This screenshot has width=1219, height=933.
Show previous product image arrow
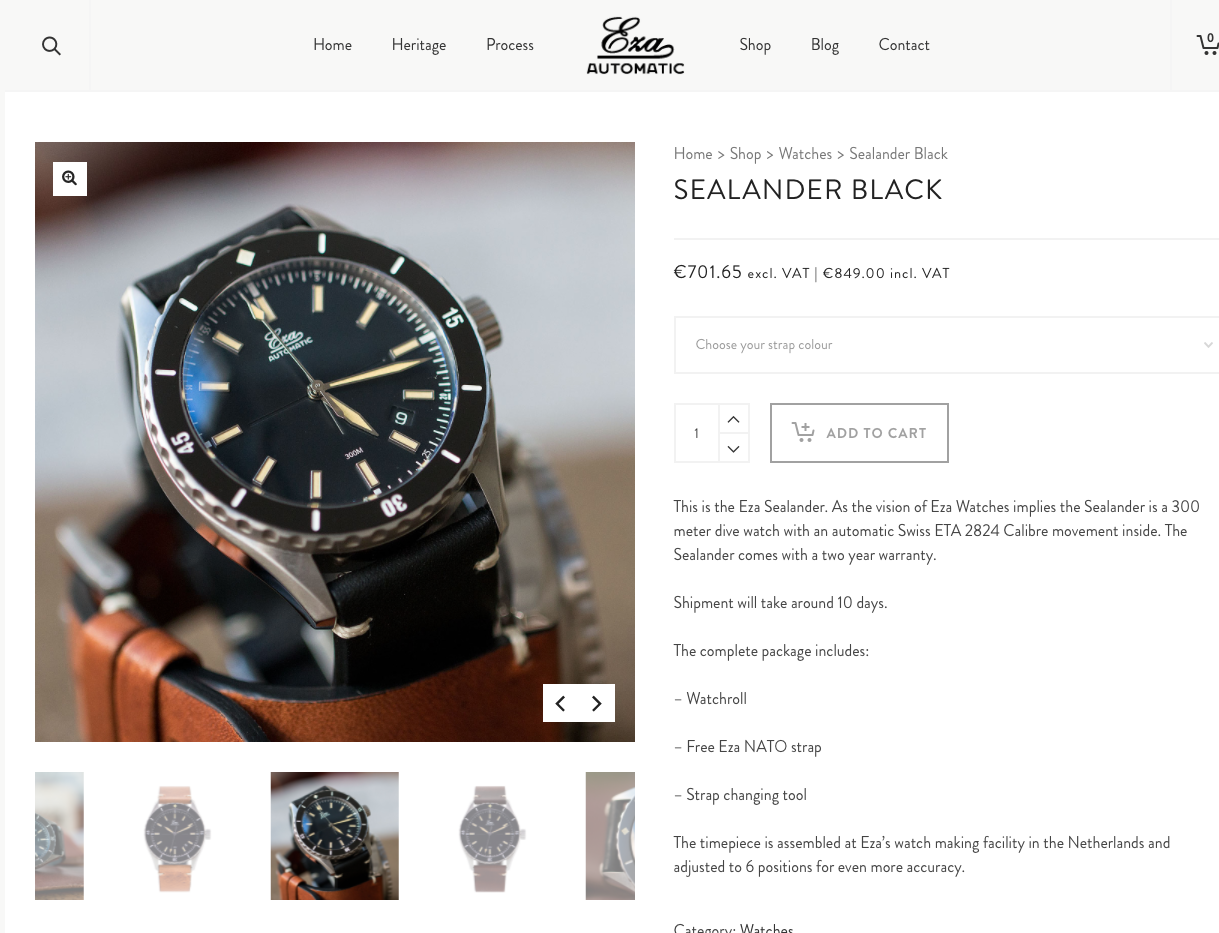pos(560,703)
